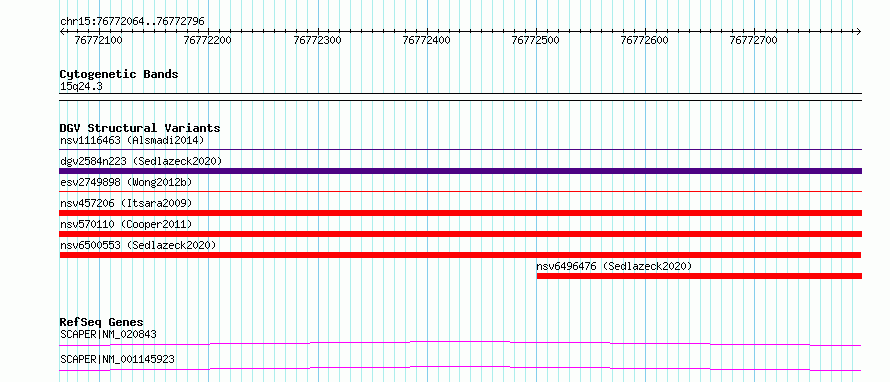
Task: Click the 76772200 ruler coordinate
Action: point(208,40)
